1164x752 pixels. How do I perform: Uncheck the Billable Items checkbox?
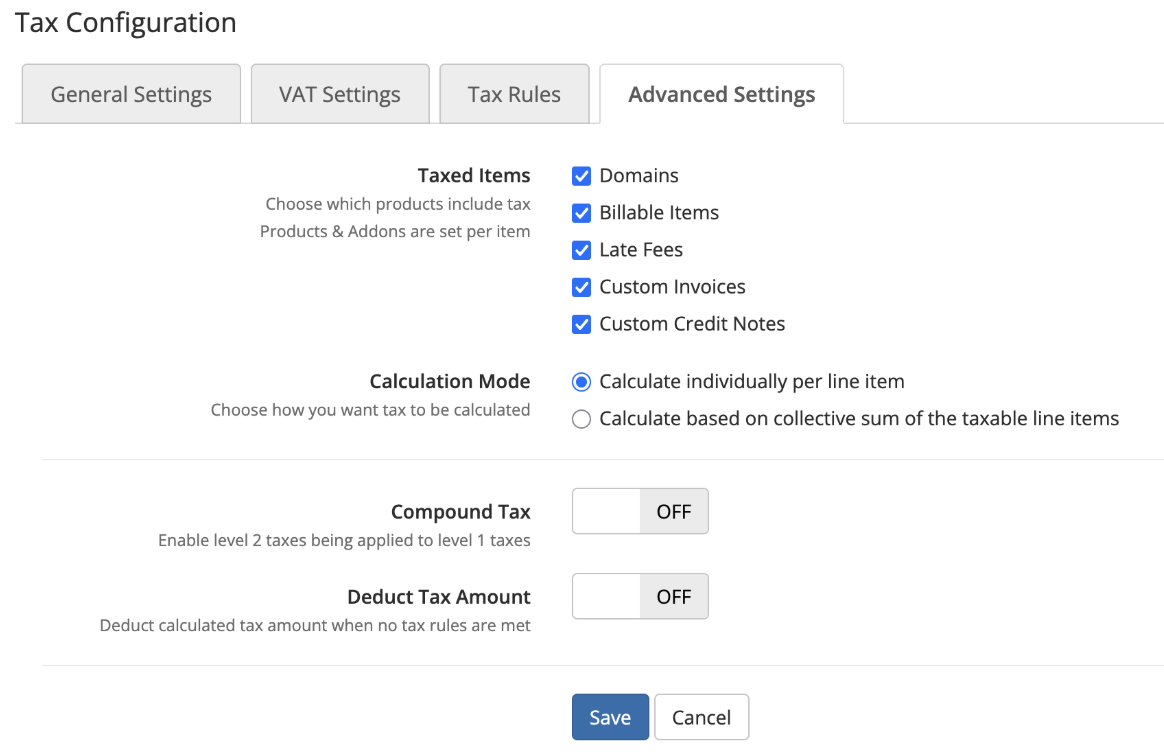click(582, 212)
